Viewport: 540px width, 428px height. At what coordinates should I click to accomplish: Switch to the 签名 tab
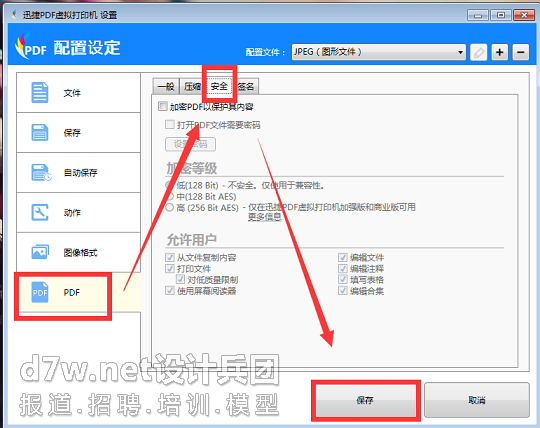click(x=246, y=86)
